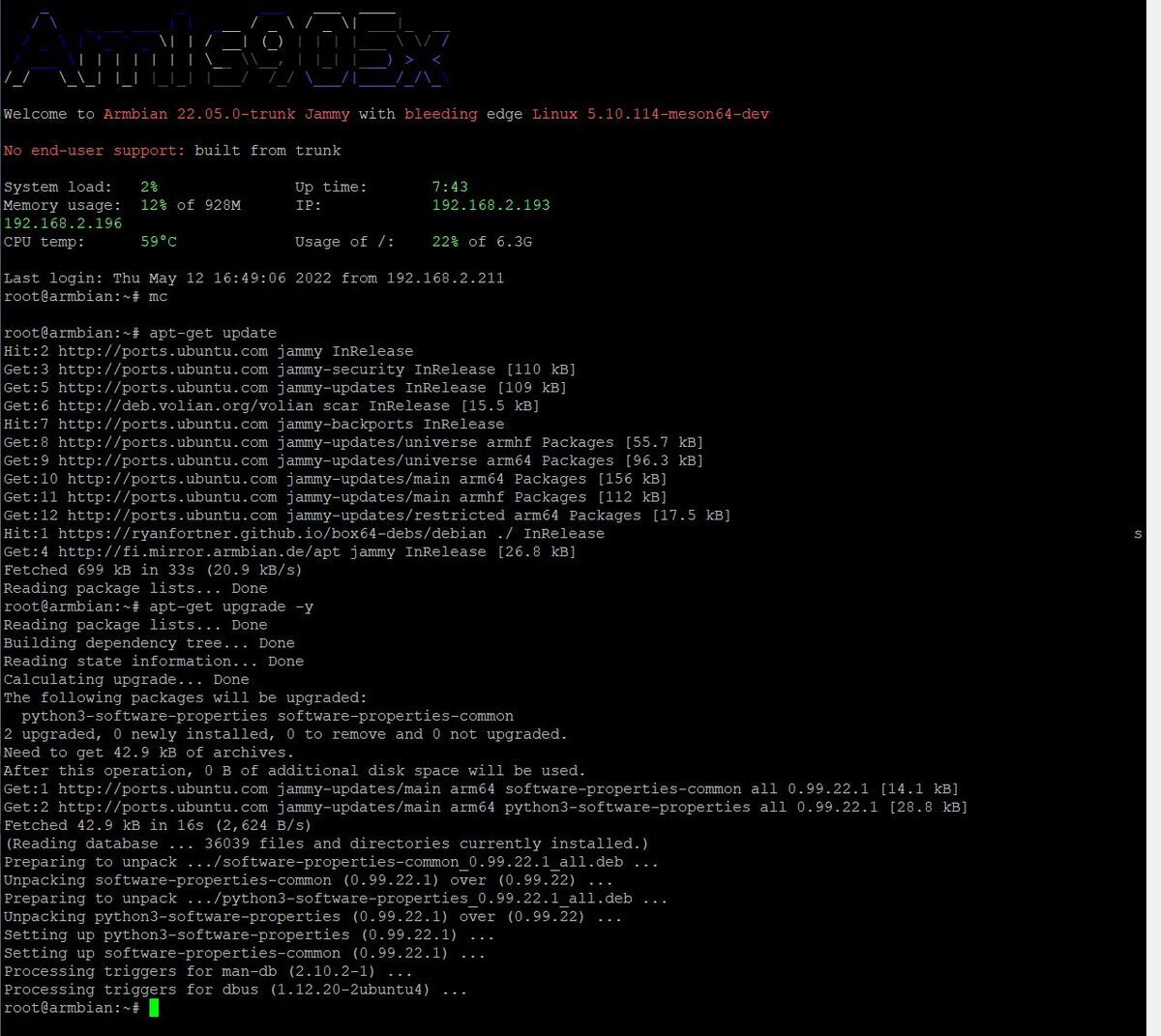Image resolution: width=1161 pixels, height=1036 pixels.
Task: Click the 'Last login: Thu May 12' line
Action: coord(253,279)
